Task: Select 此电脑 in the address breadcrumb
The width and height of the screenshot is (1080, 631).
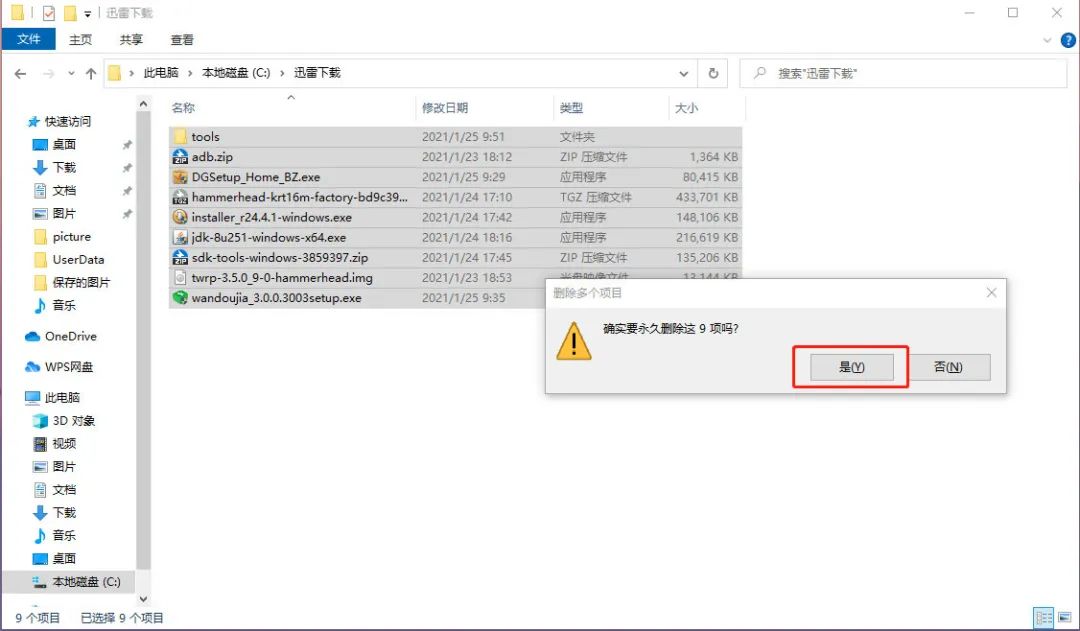Action: pos(161,73)
